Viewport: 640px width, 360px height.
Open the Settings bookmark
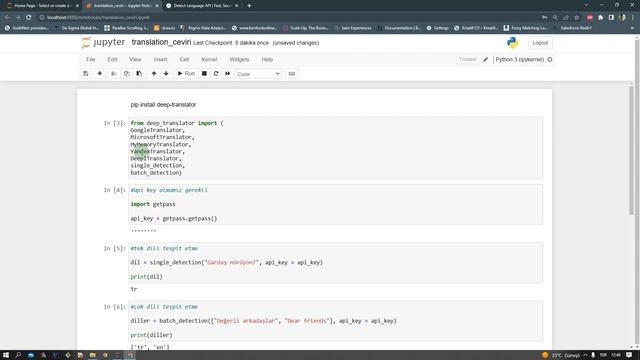[x=438, y=28]
